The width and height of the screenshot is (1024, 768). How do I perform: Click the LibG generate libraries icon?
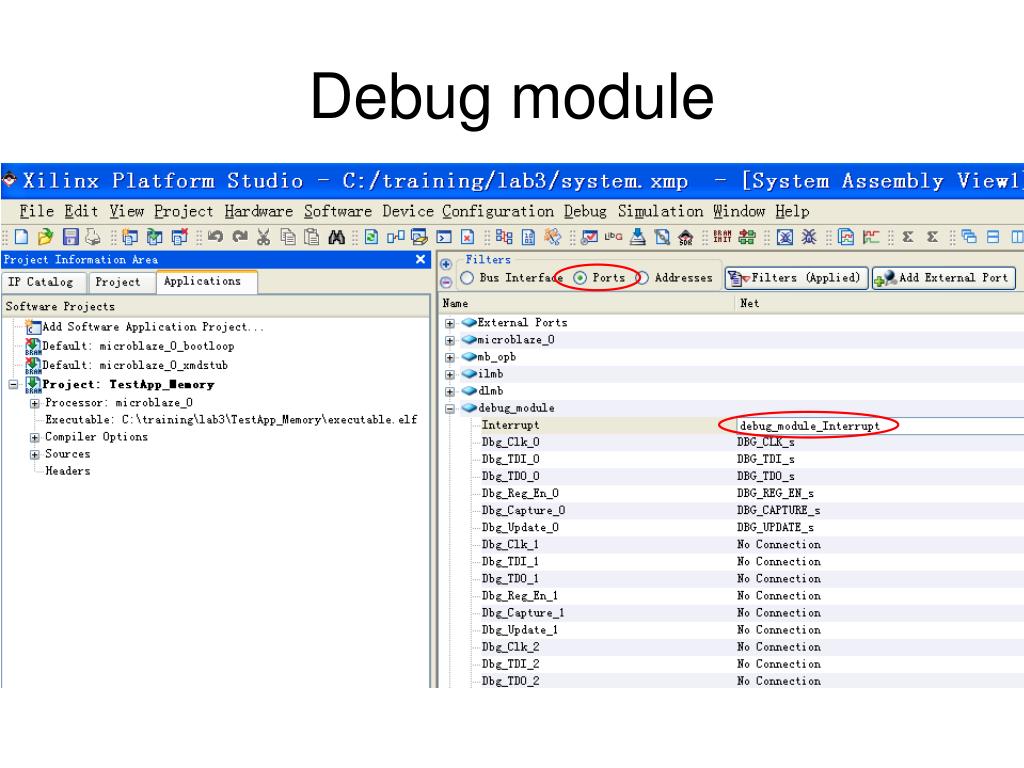(613, 237)
